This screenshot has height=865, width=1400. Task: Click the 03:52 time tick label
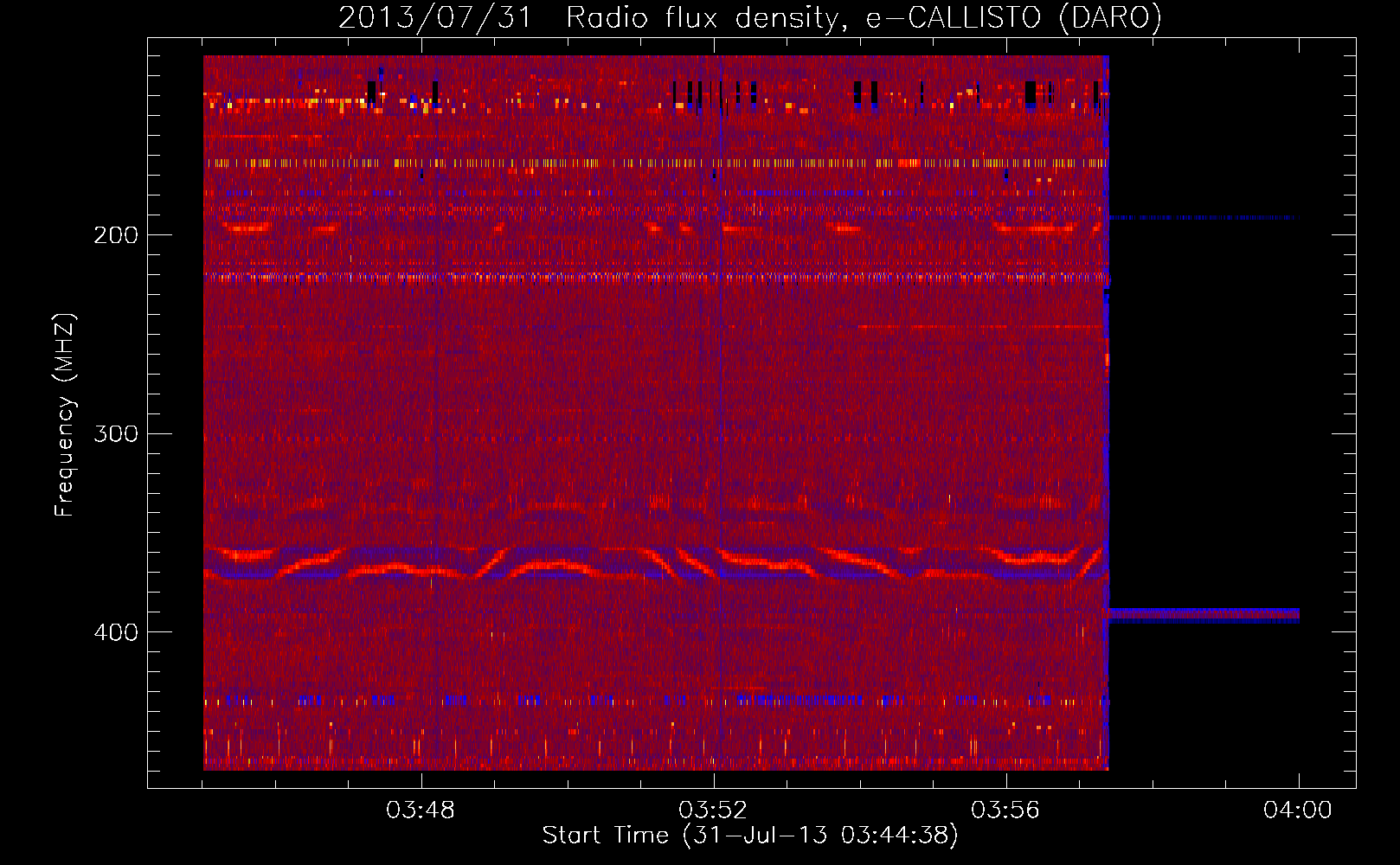713,811
